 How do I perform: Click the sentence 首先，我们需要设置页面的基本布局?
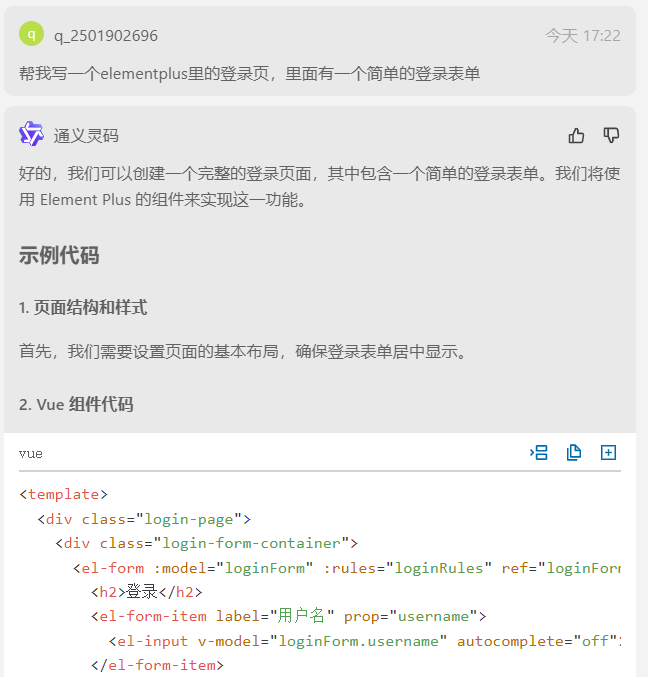tap(243, 351)
